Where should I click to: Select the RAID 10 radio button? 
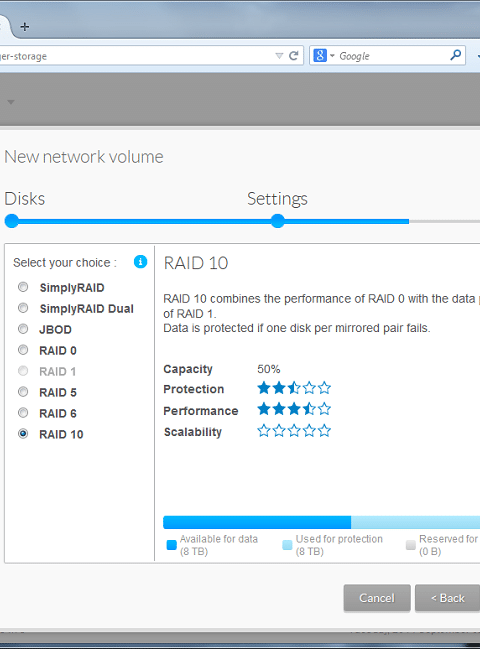[x=23, y=434]
